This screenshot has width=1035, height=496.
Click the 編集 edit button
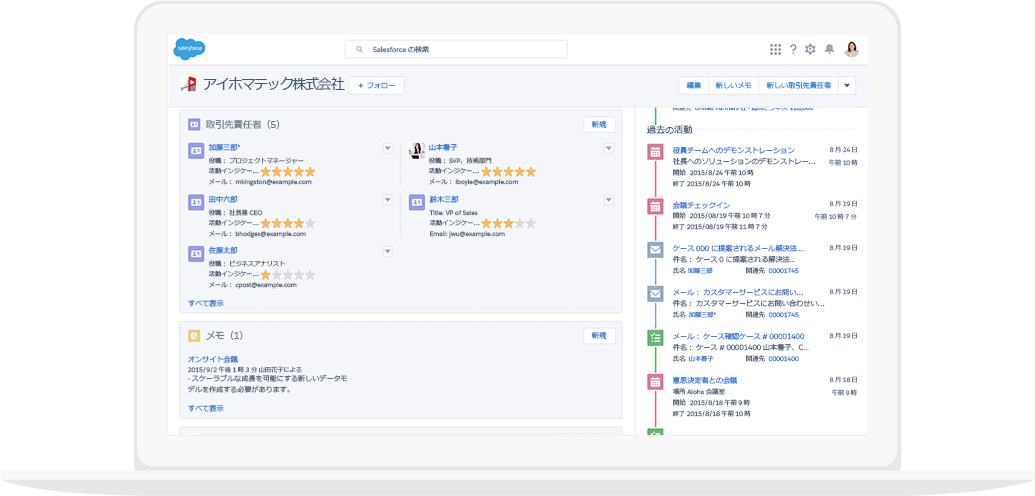pyautogui.click(x=694, y=86)
